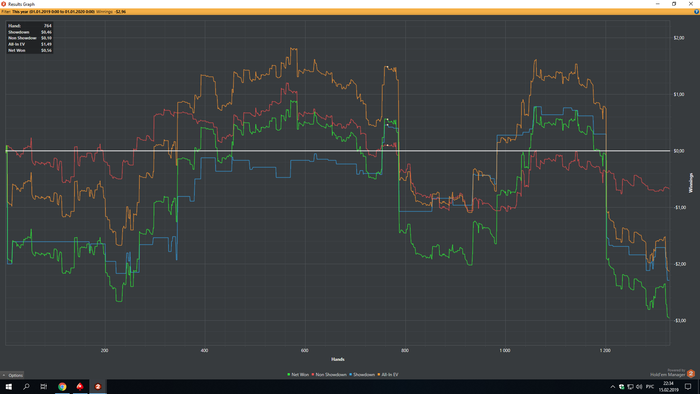Click the This year filter text
The height and width of the screenshot is (394, 700).
[x=53, y=12]
